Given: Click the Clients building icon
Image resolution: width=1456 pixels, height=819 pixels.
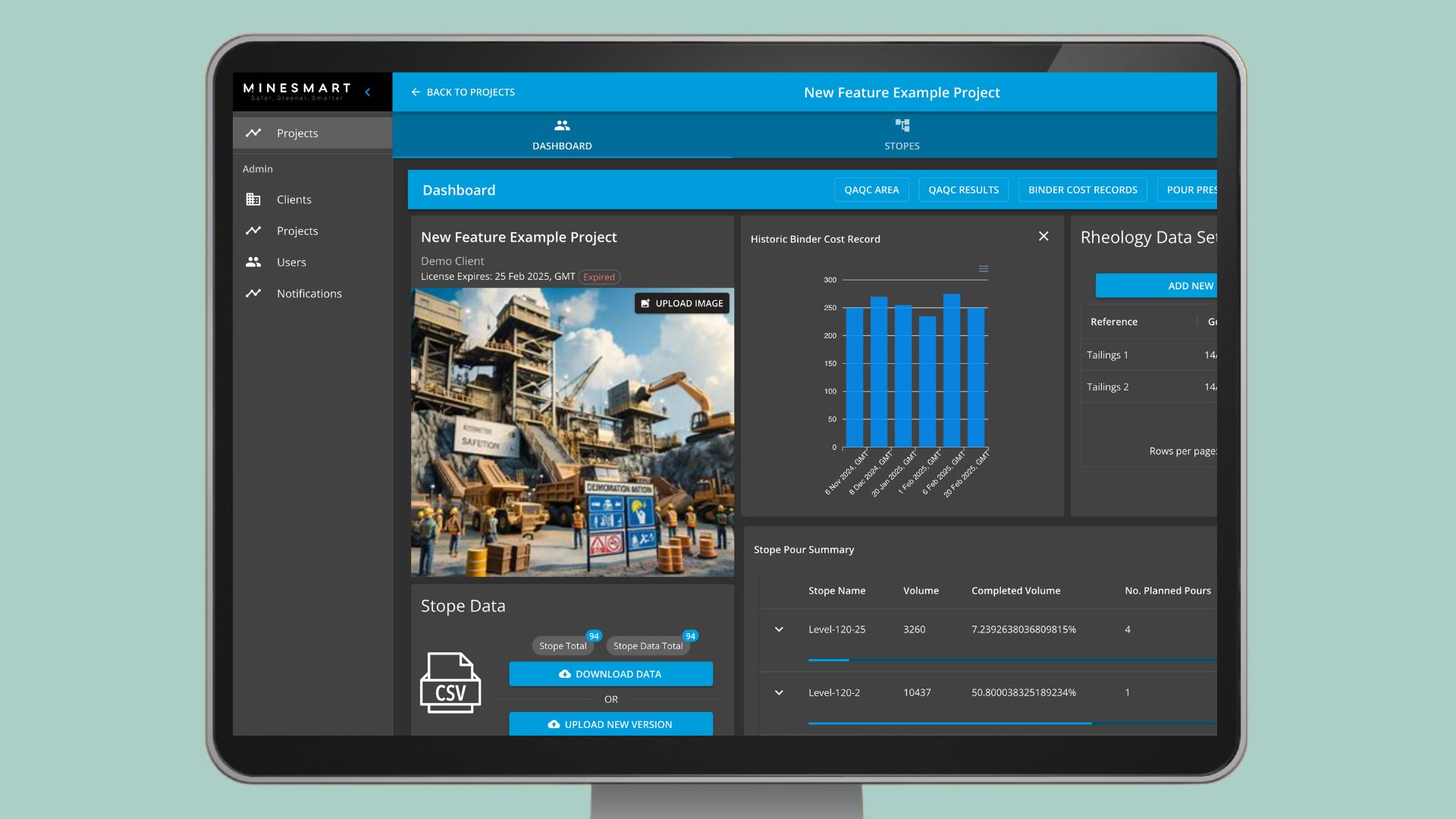Looking at the screenshot, I should 253,199.
